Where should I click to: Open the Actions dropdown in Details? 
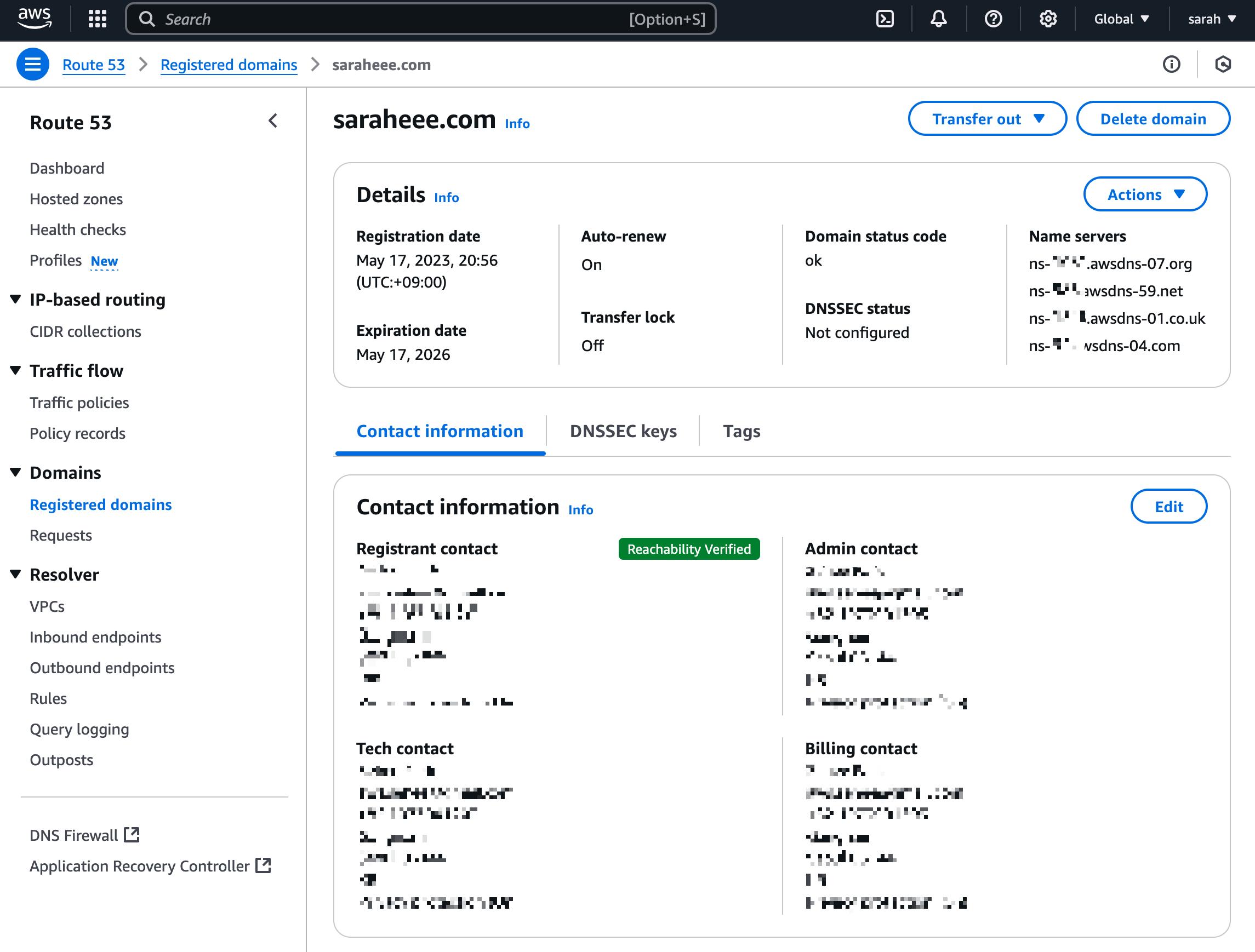pos(1145,194)
